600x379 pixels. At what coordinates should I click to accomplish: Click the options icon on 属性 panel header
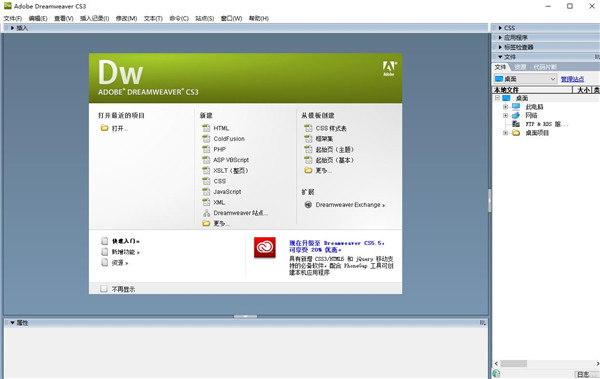tap(483, 323)
